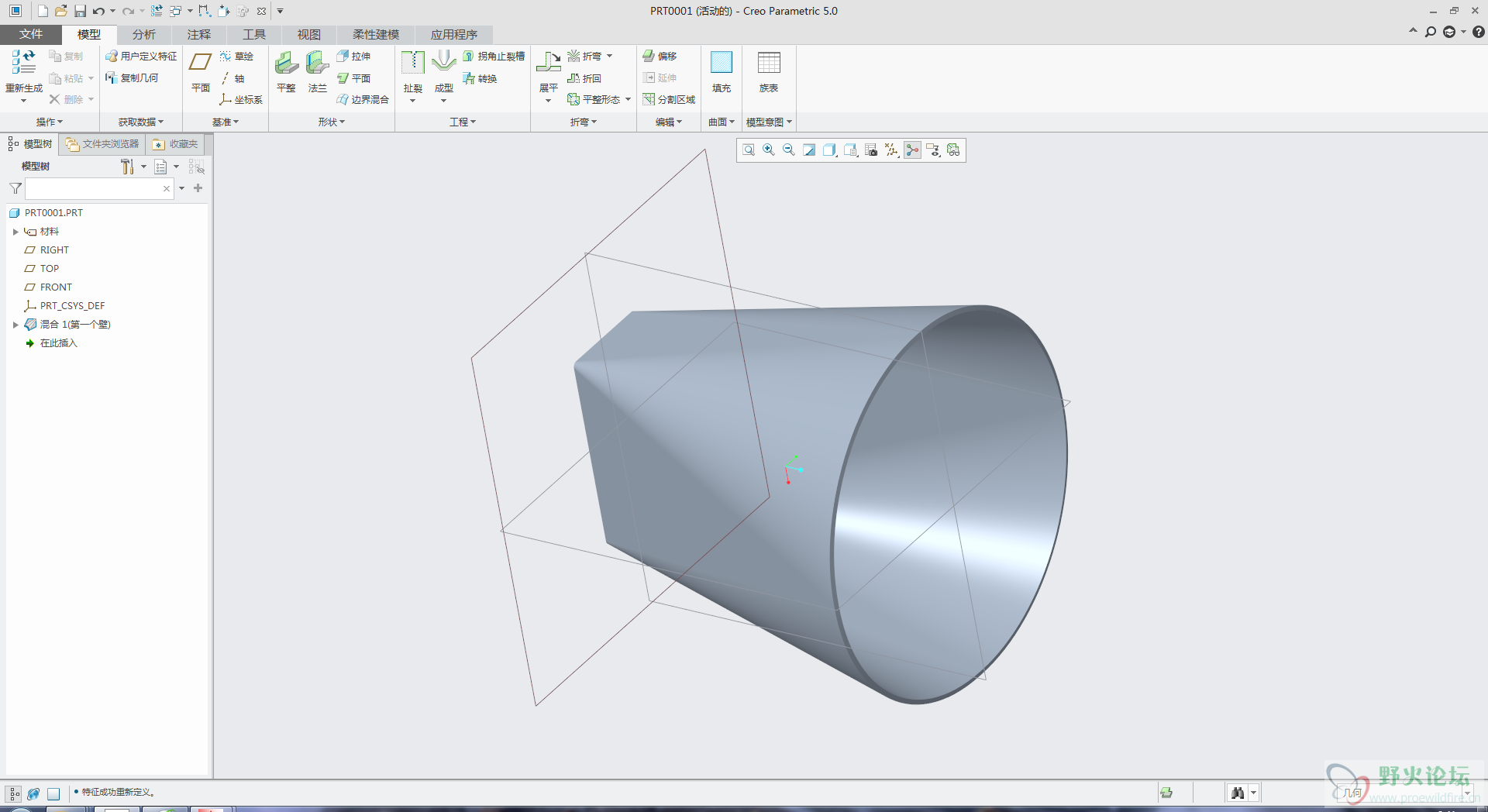Click the Fill surface tool

point(722,71)
